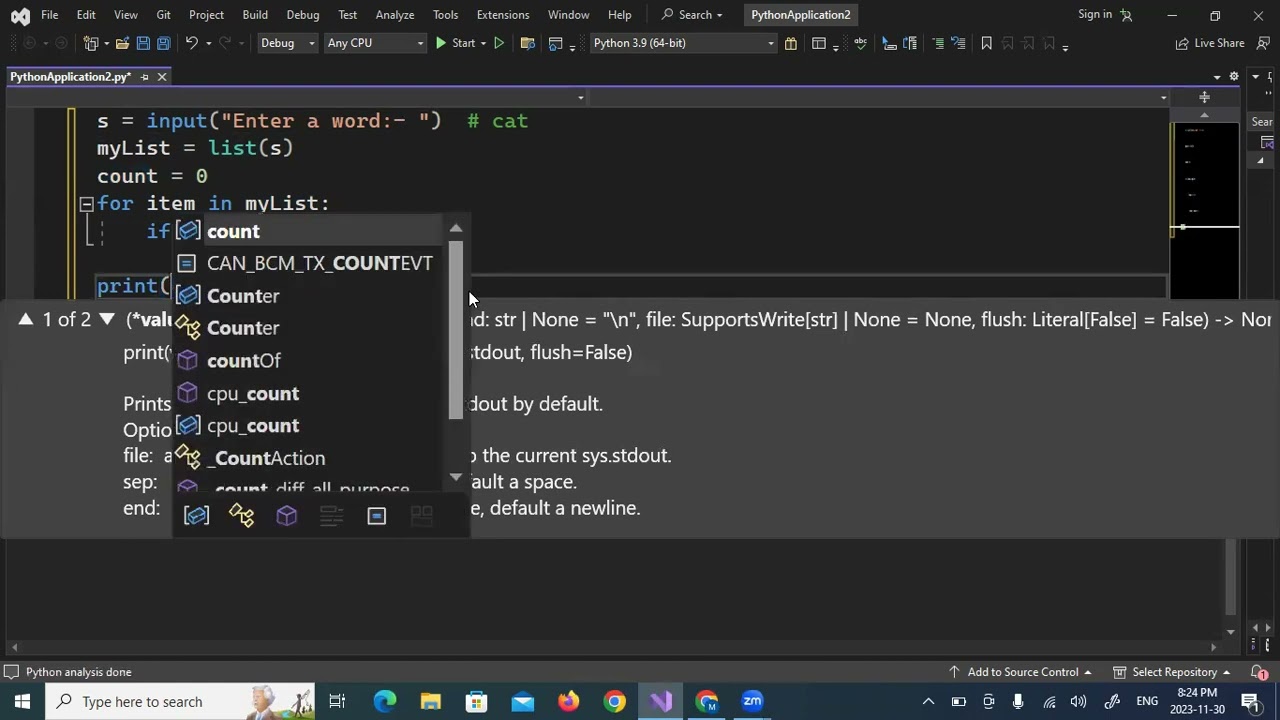Open the Analyze menu

tap(395, 15)
